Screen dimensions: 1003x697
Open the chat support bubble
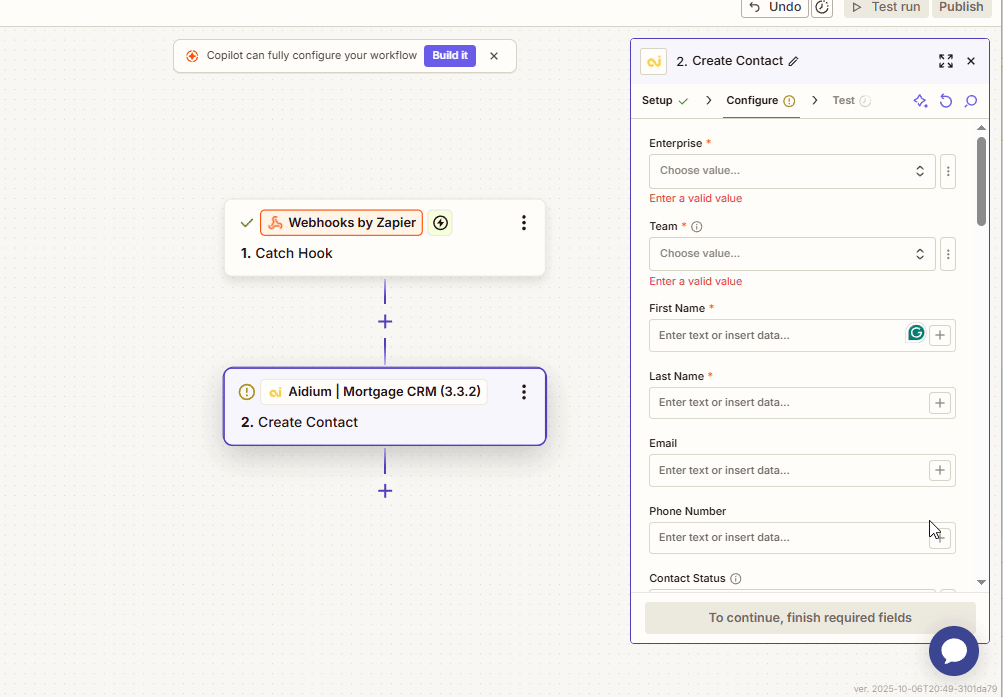(953, 651)
